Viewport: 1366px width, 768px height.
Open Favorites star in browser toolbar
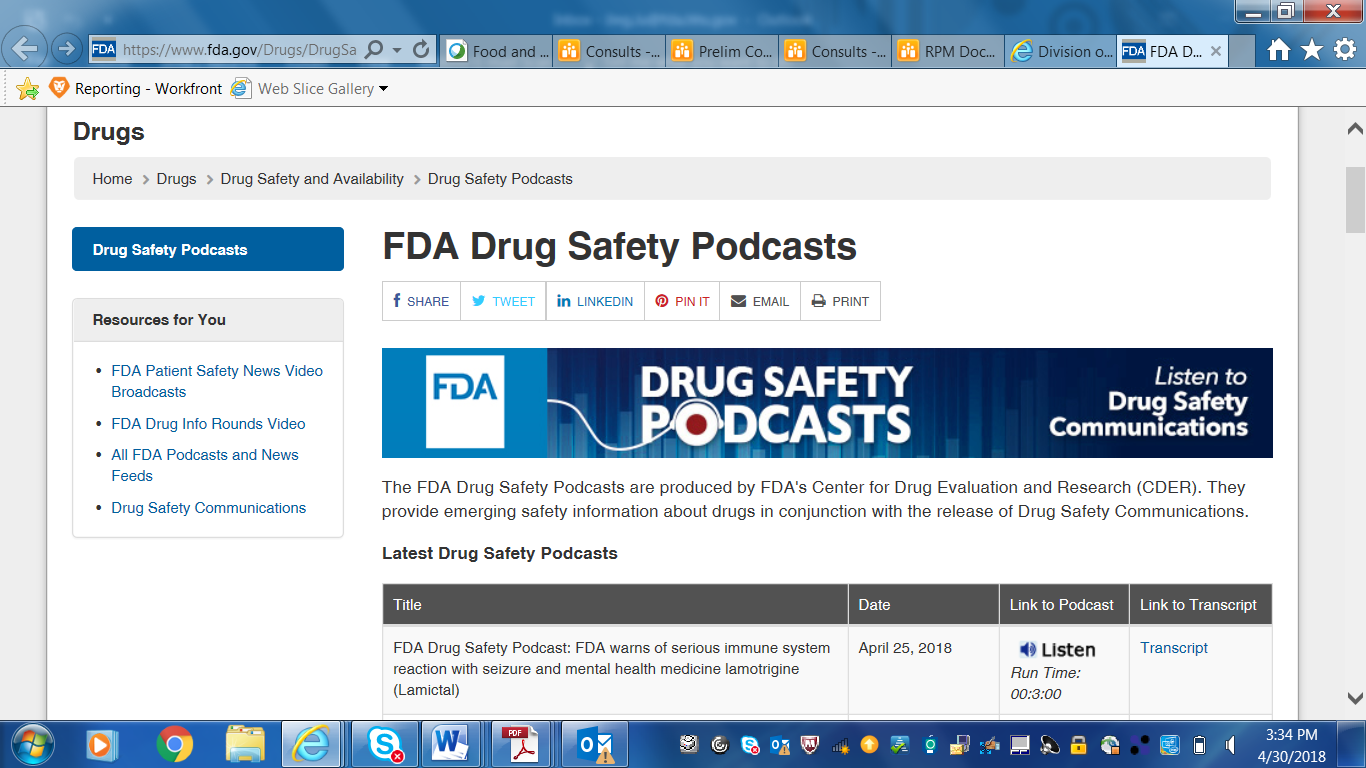point(1312,50)
